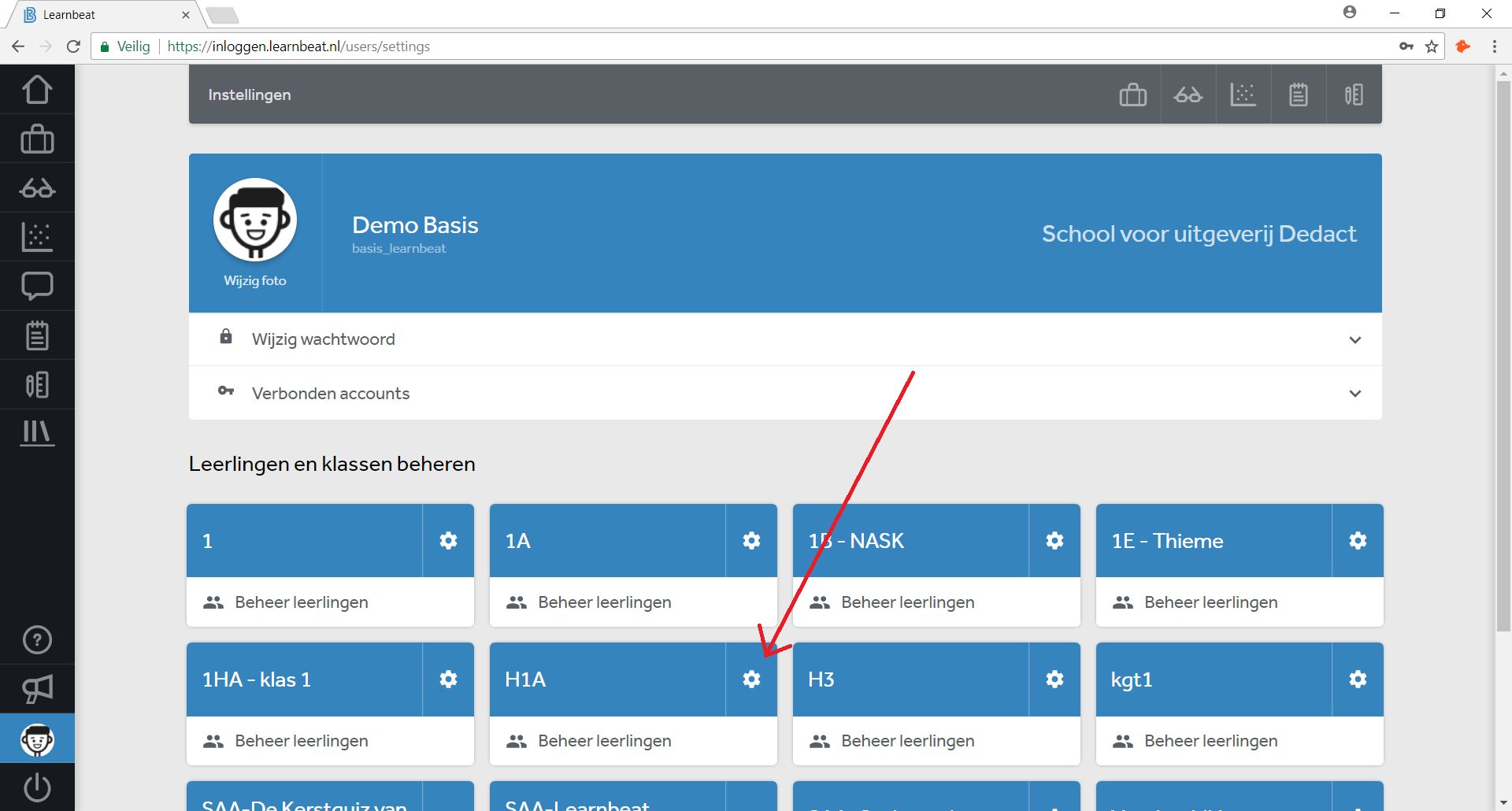Open the clipboard icon in left sidebar
Viewport: 1512px width, 811px height.
pyautogui.click(x=37, y=335)
